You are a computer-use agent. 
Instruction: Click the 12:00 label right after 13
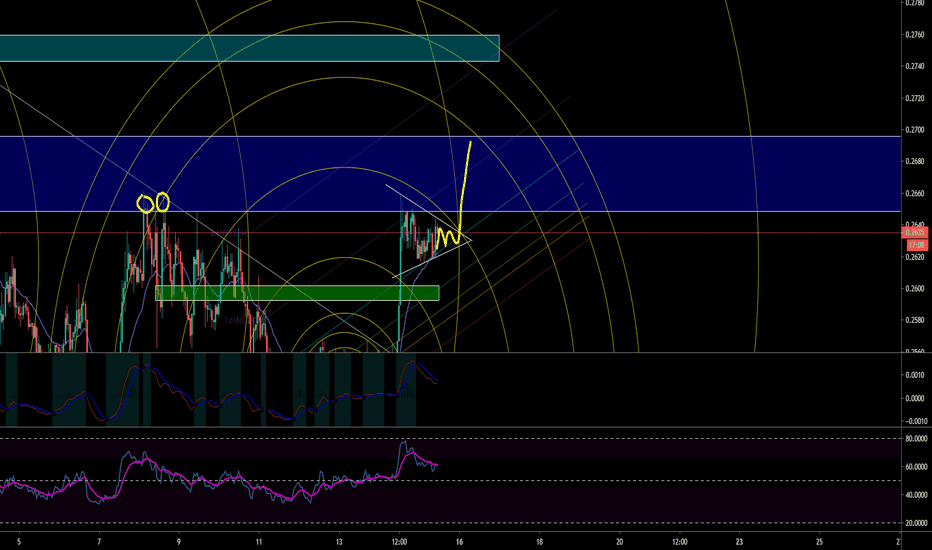point(399,542)
